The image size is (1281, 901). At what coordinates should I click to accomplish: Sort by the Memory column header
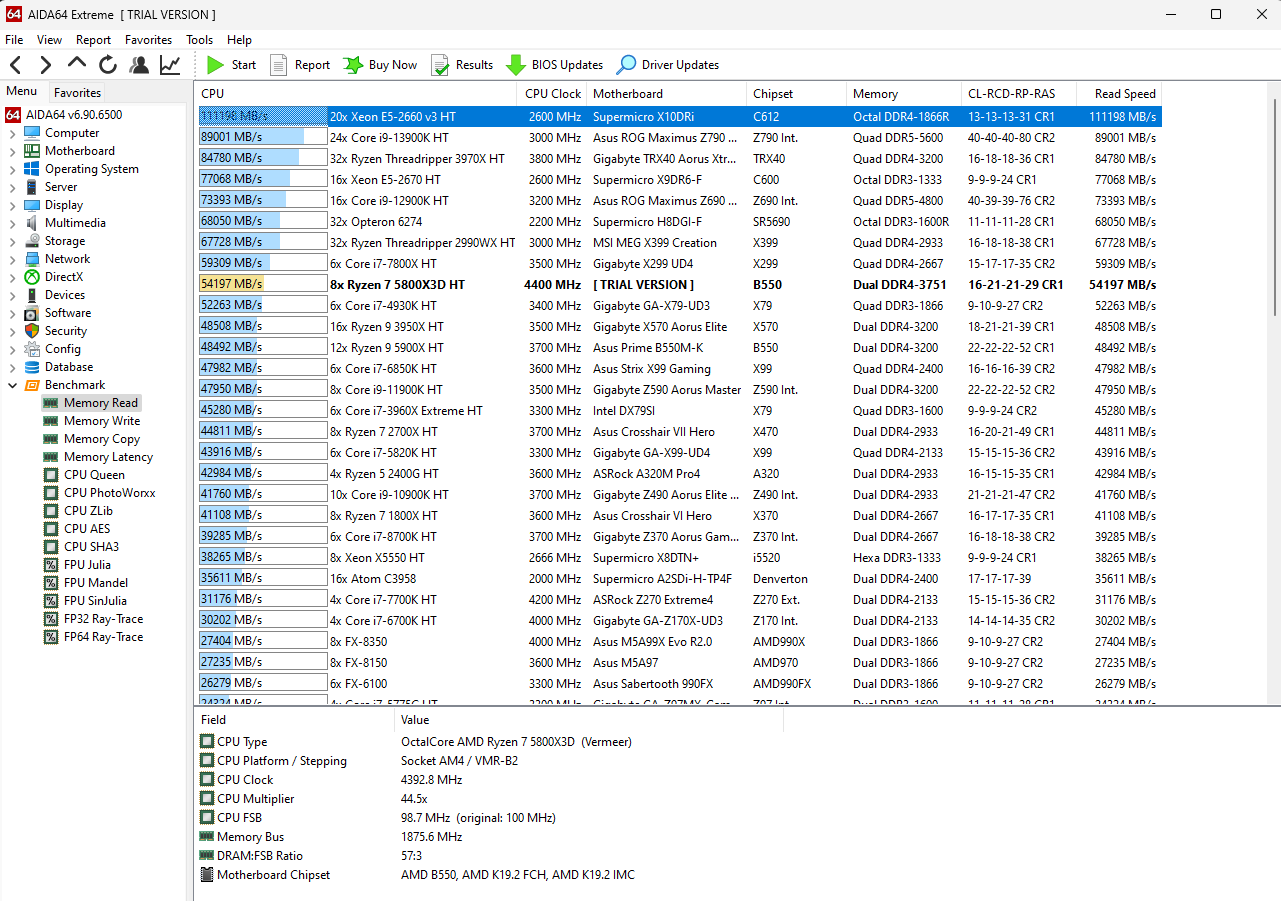click(903, 94)
